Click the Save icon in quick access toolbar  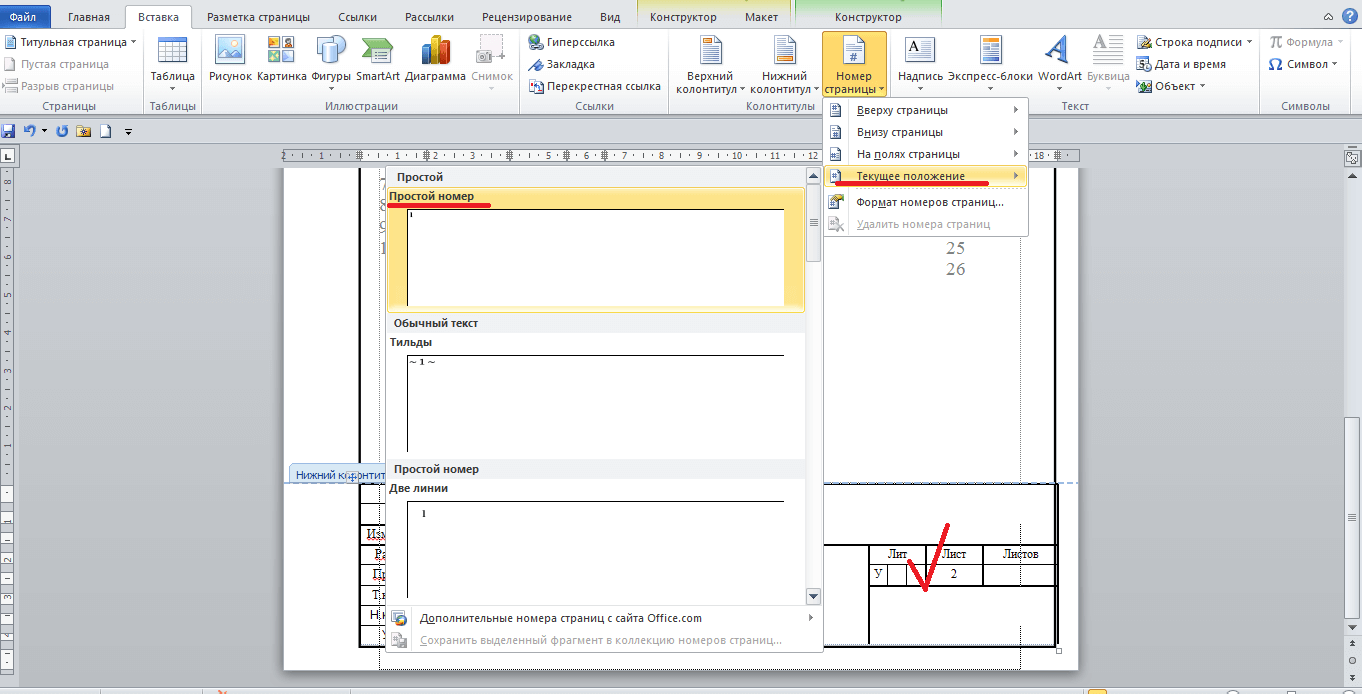coord(9,131)
